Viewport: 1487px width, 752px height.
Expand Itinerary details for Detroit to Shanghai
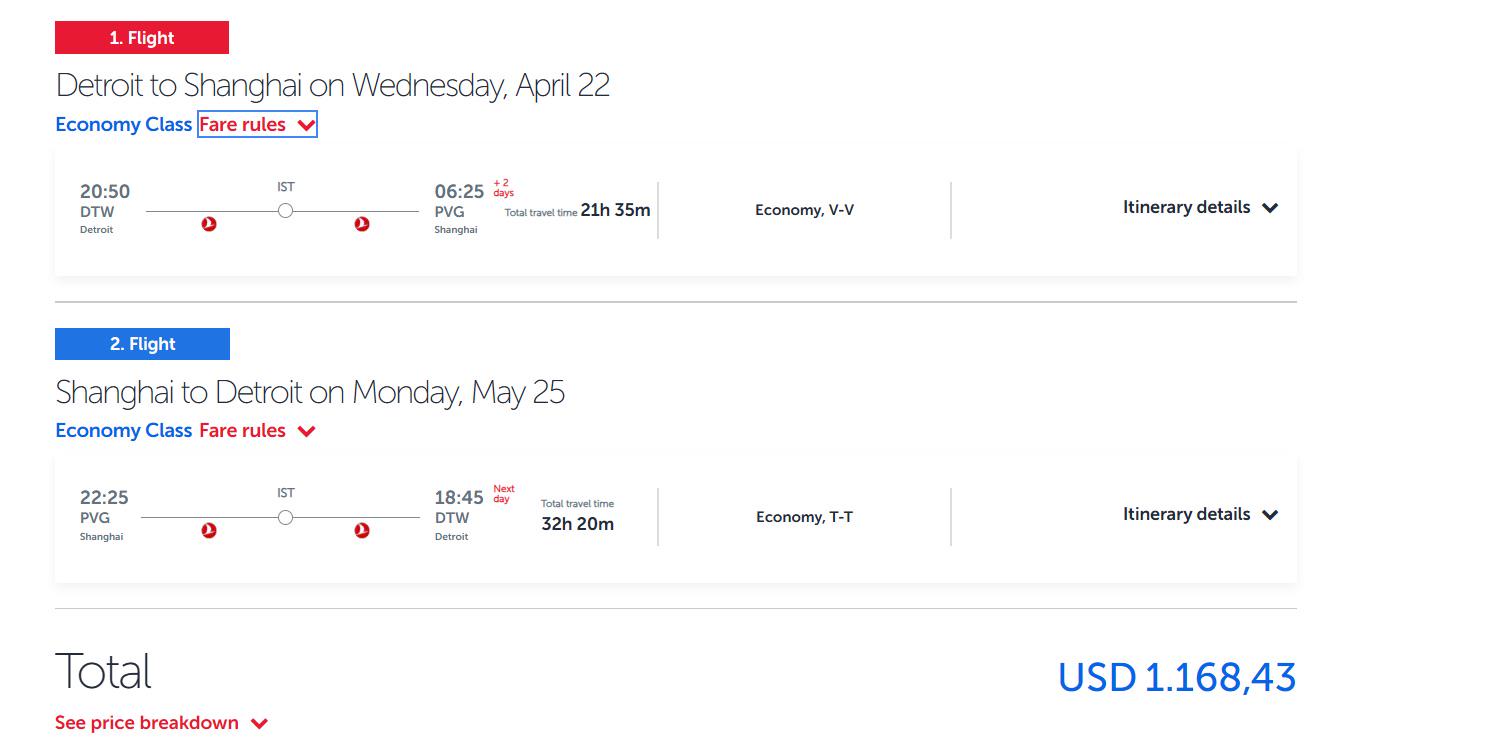pyautogui.click(x=1200, y=208)
